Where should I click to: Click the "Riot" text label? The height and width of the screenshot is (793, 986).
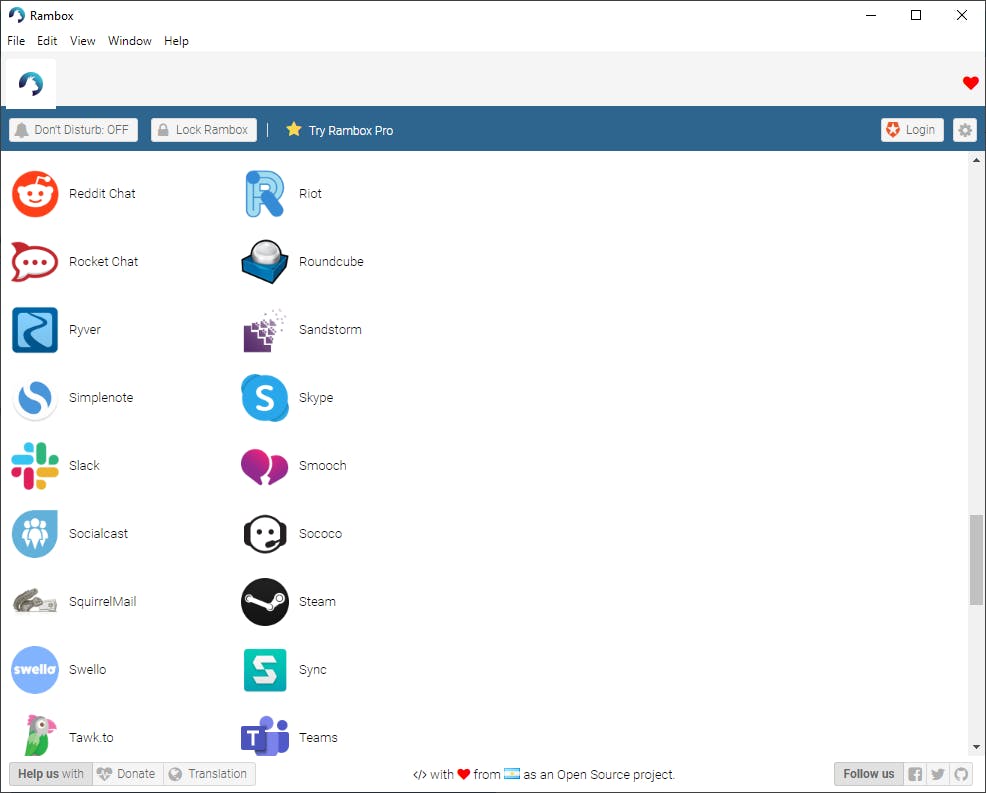[x=310, y=194]
